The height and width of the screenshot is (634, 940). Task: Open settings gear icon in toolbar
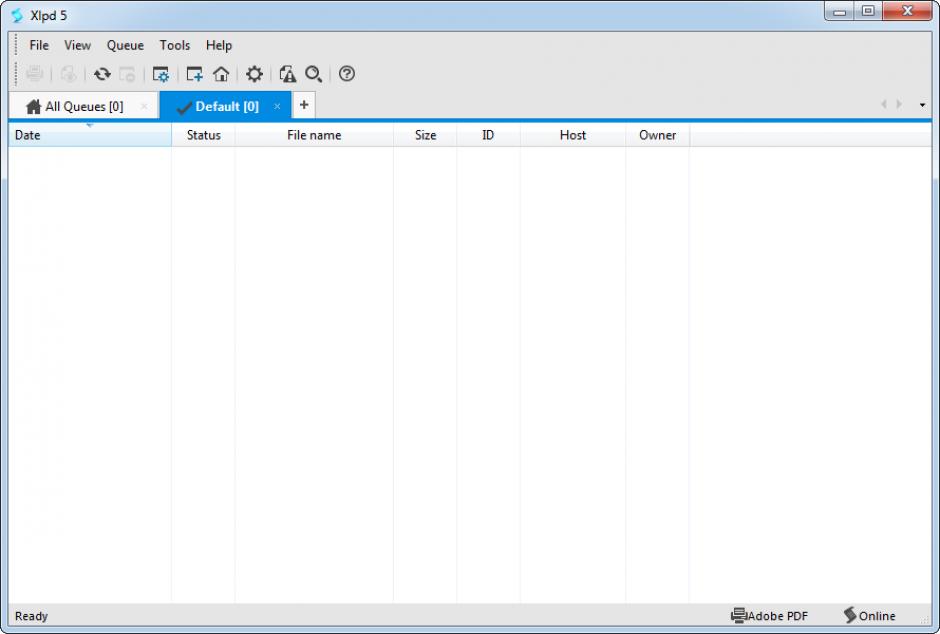(x=254, y=74)
